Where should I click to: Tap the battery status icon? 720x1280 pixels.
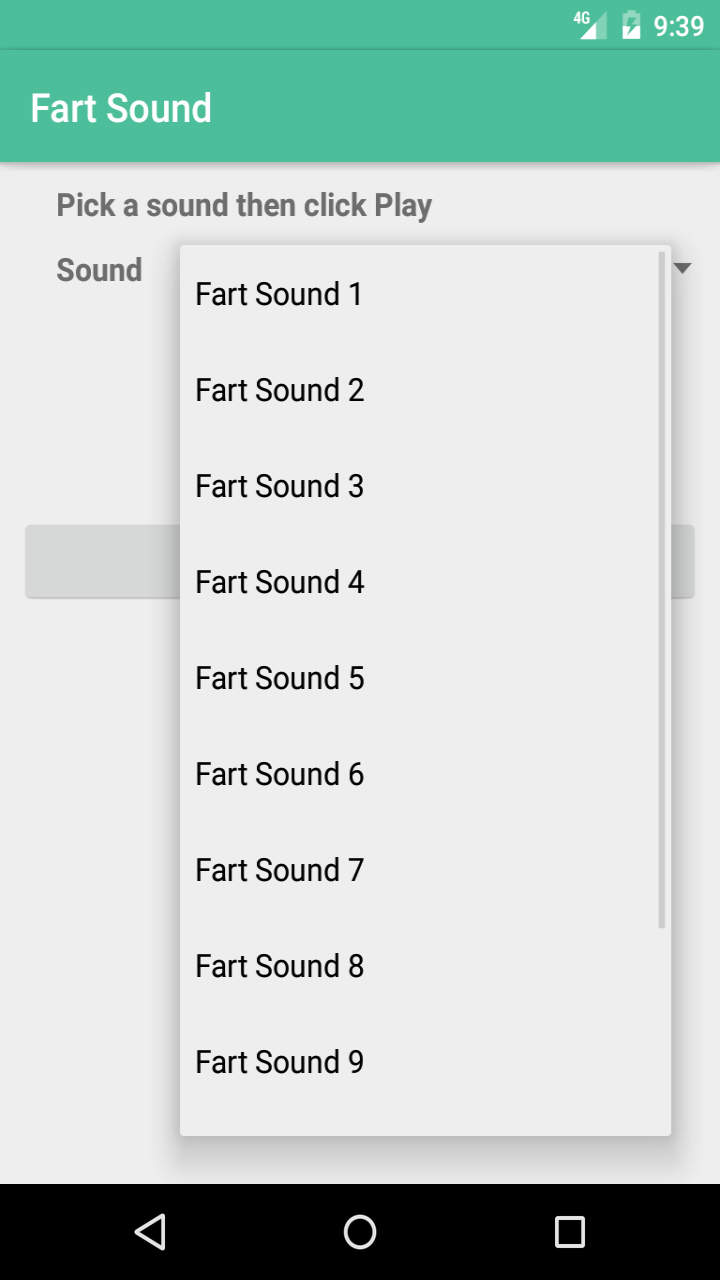630,25
